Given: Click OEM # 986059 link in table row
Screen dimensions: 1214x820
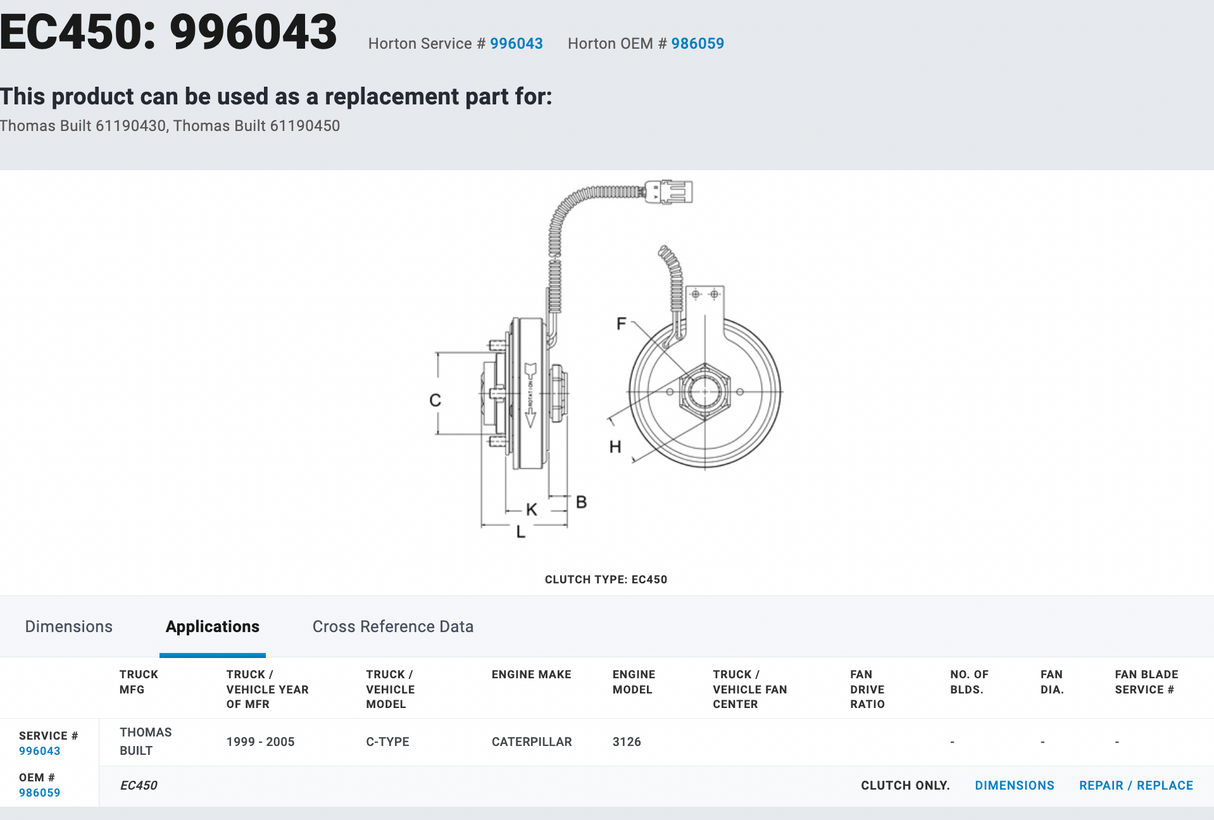Looking at the screenshot, I should [40, 793].
